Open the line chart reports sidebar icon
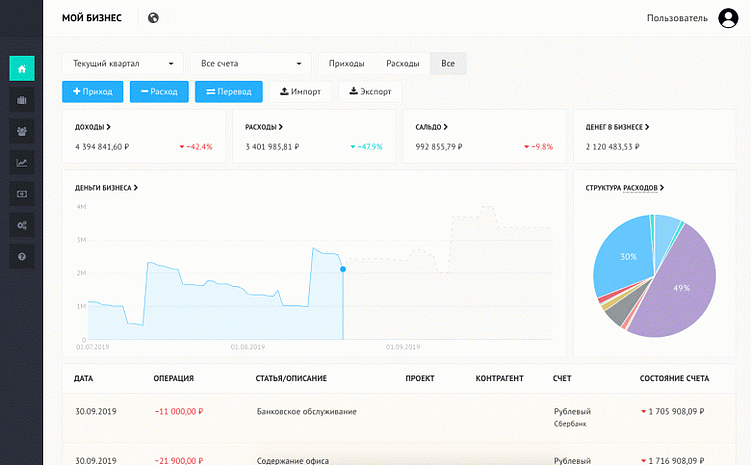 (22, 163)
